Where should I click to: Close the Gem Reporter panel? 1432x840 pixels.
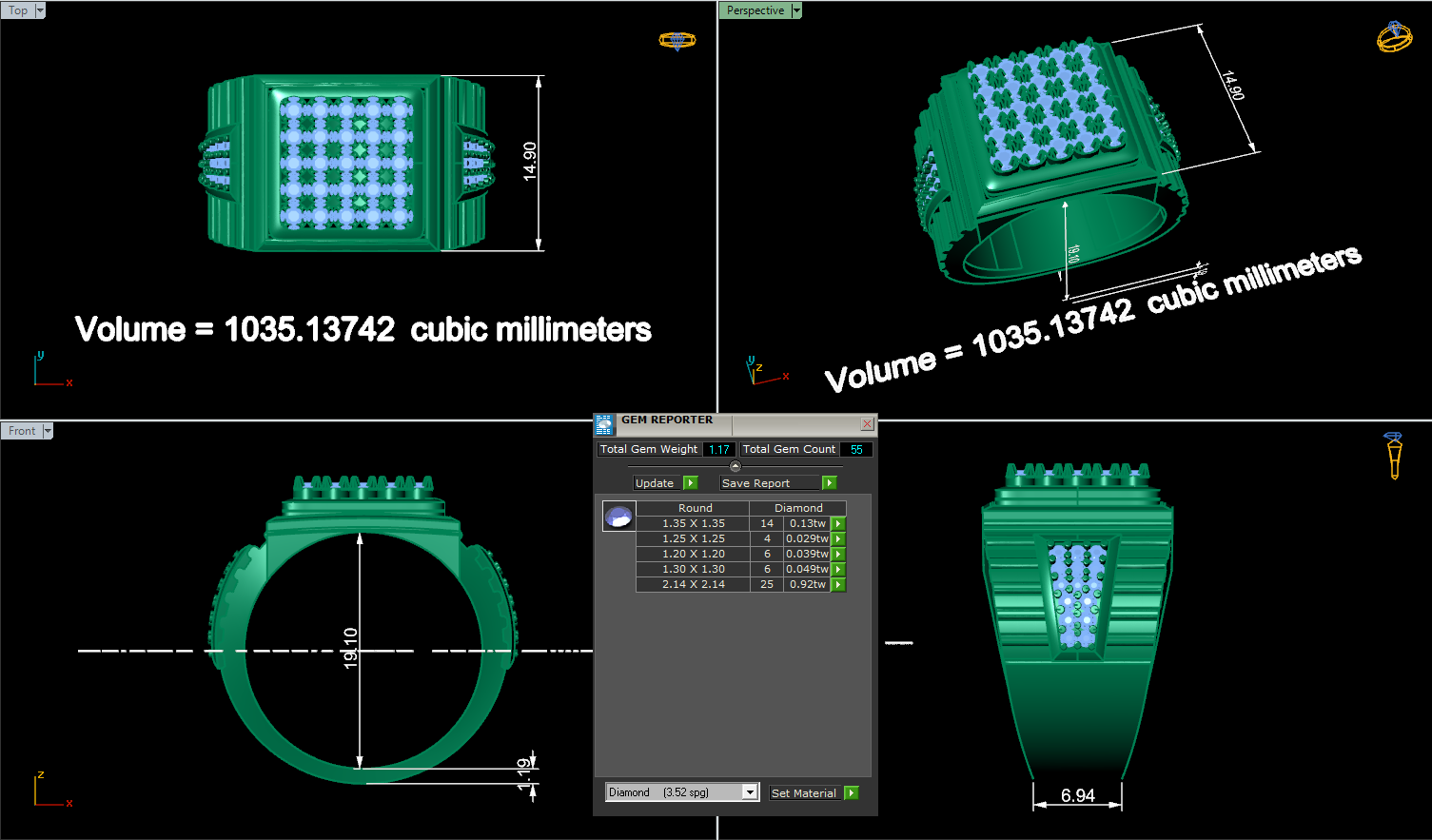(867, 423)
